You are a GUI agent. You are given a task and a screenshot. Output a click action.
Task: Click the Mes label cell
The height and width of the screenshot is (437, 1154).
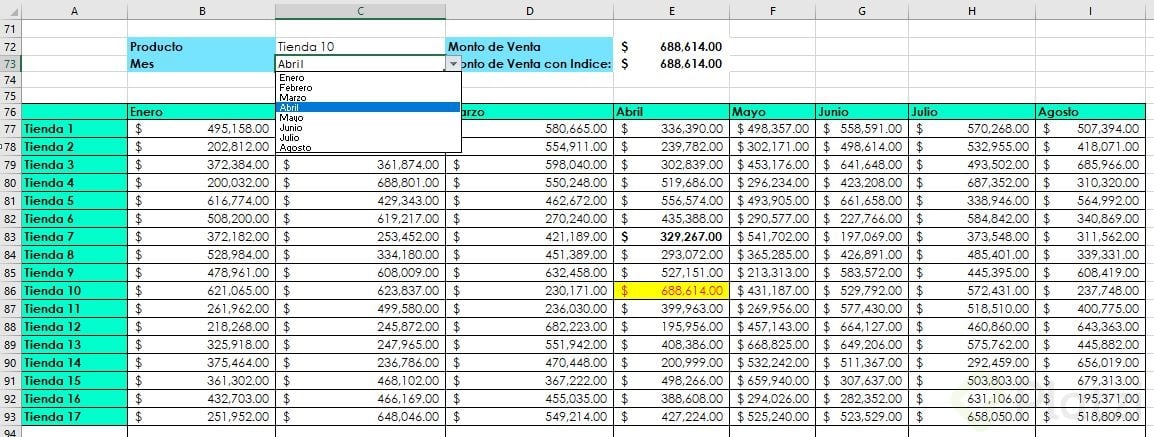(x=202, y=64)
